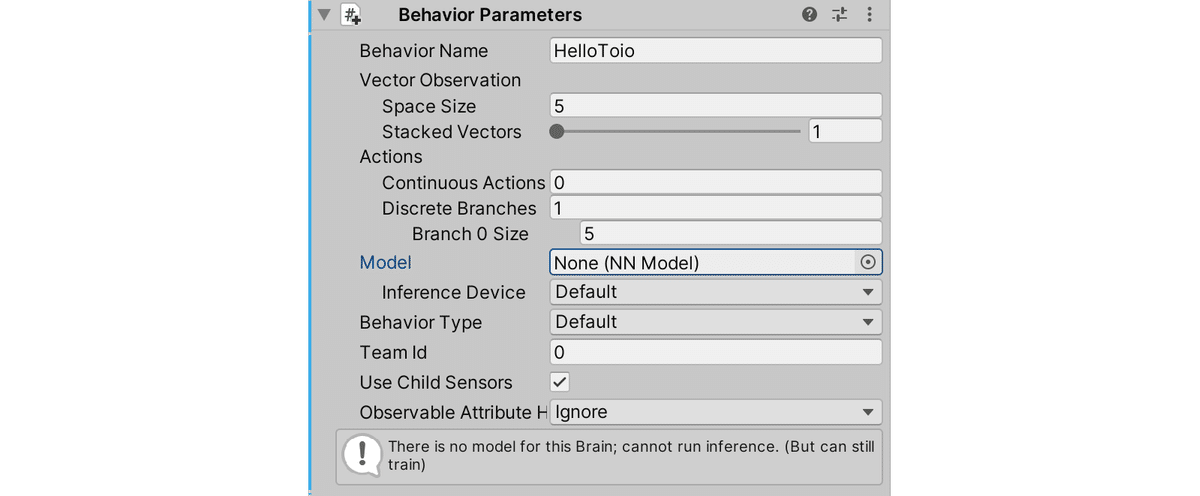Click the Behavior Parameters script icon
Viewport: 1200px width, 496px height.
(352, 15)
